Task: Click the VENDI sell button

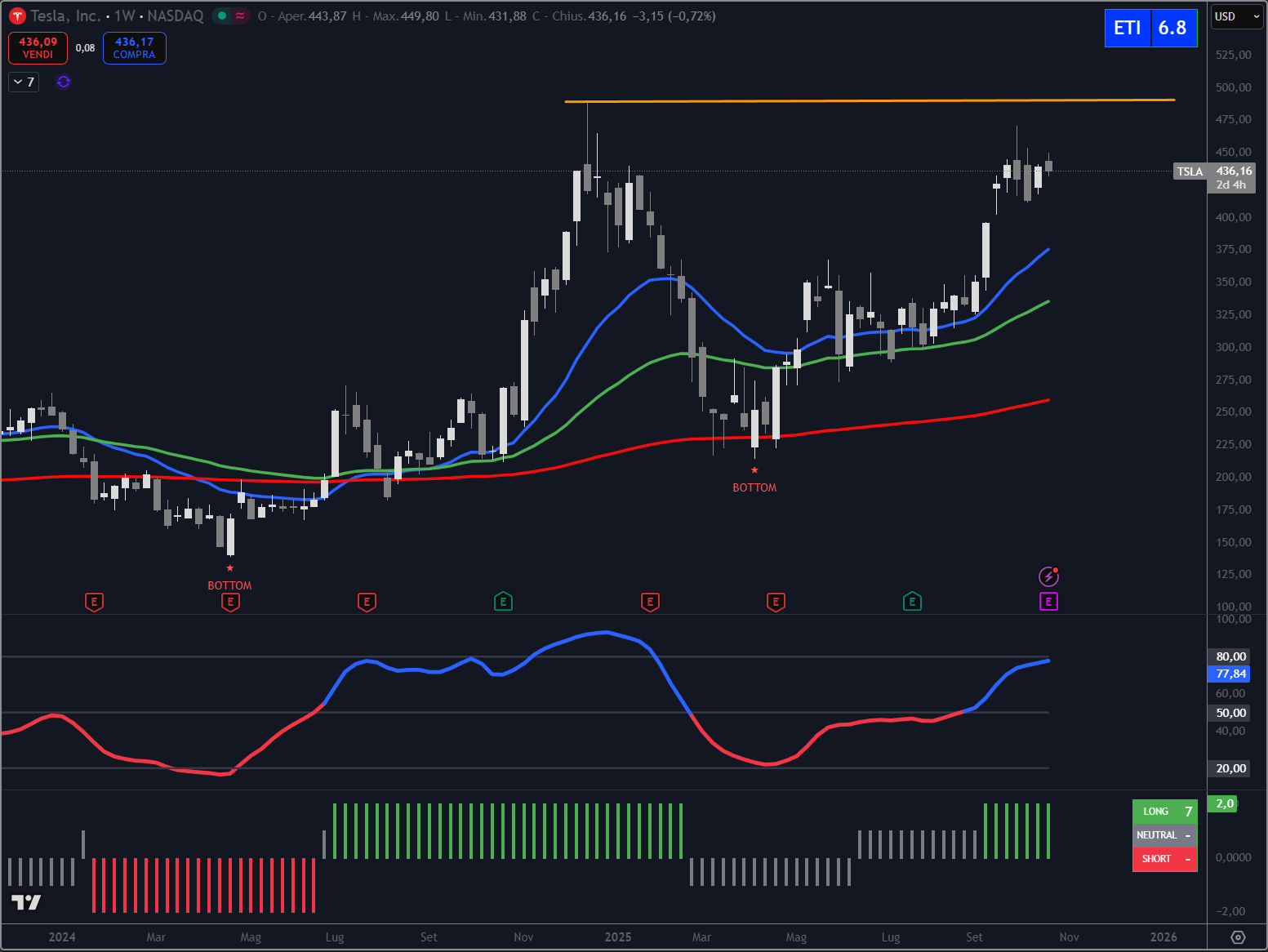Action: (x=38, y=48)
